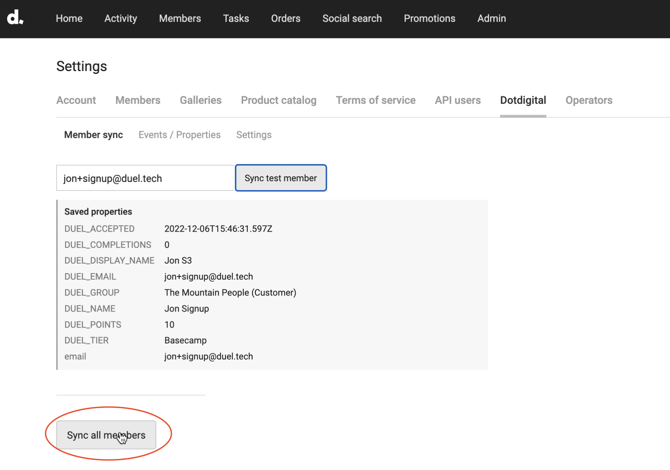Open the Terms of service tab
Image resolution: width=670 pixels, height=470 pixels.
tap(375, 100)
